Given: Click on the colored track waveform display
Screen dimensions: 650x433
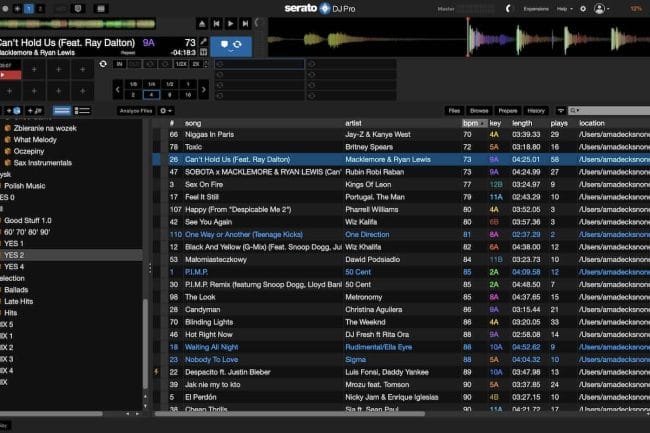Looking at the screenshot, I should (x=459, y=37).
